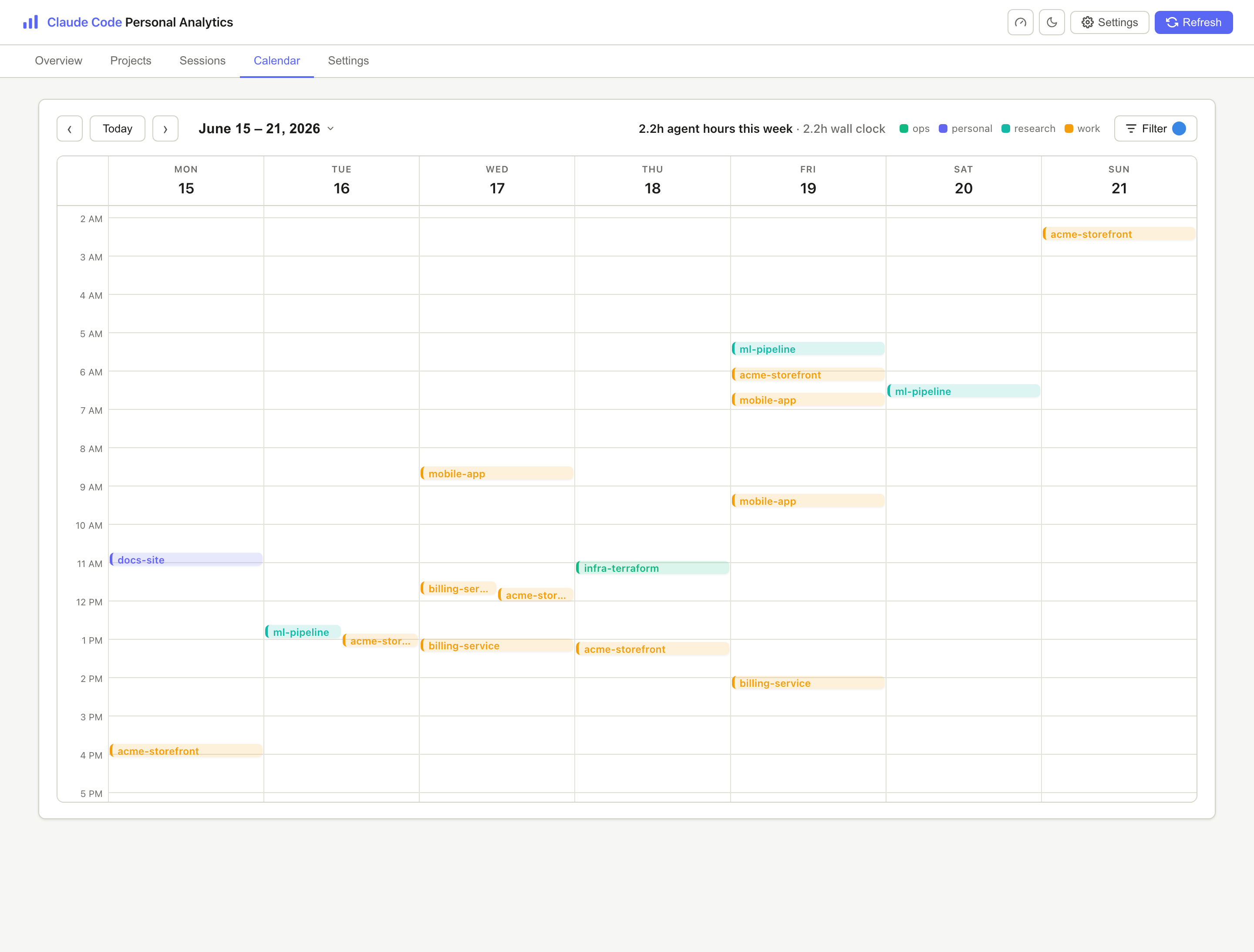Open Friday mobile-app event after 9 AM
Screen dimensions: 1254x952
point(808,501)
